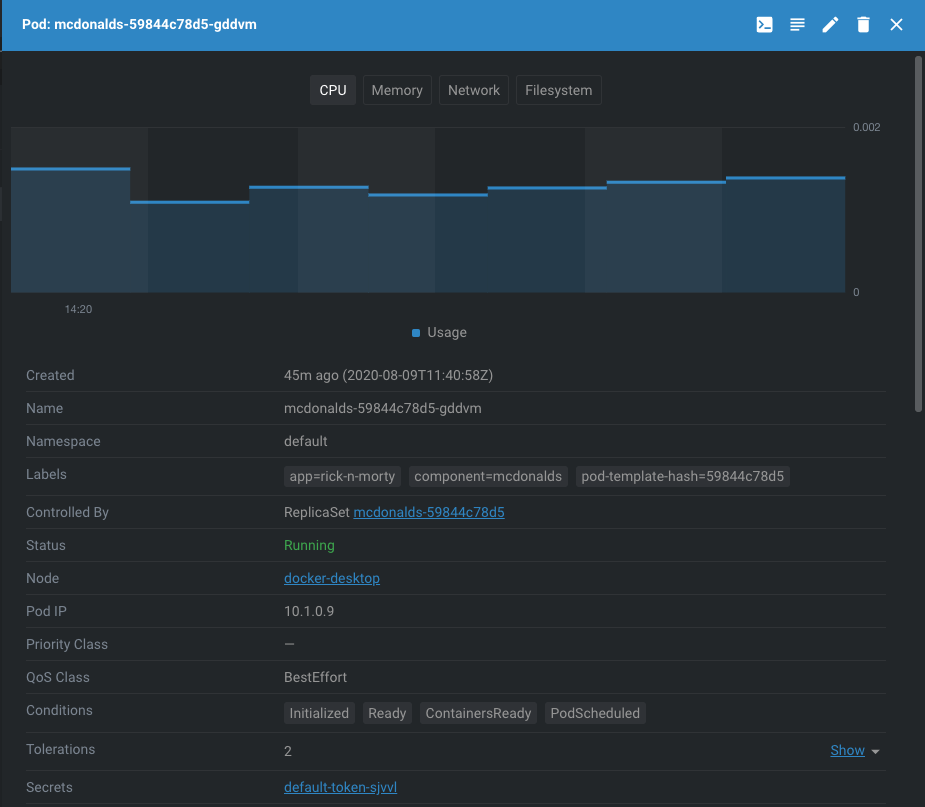Close the pod details panel
Image resolution: width=925 pixels, height=807 pixels.
pos(896,24)
